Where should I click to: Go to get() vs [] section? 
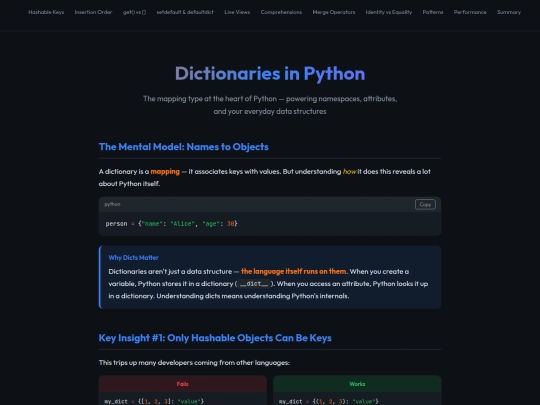pos(134,12)
